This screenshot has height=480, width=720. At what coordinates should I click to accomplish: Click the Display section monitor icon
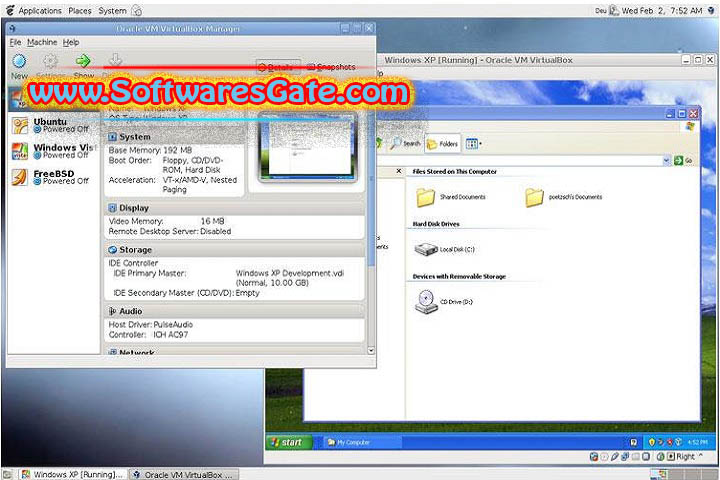tap(112, 208)
